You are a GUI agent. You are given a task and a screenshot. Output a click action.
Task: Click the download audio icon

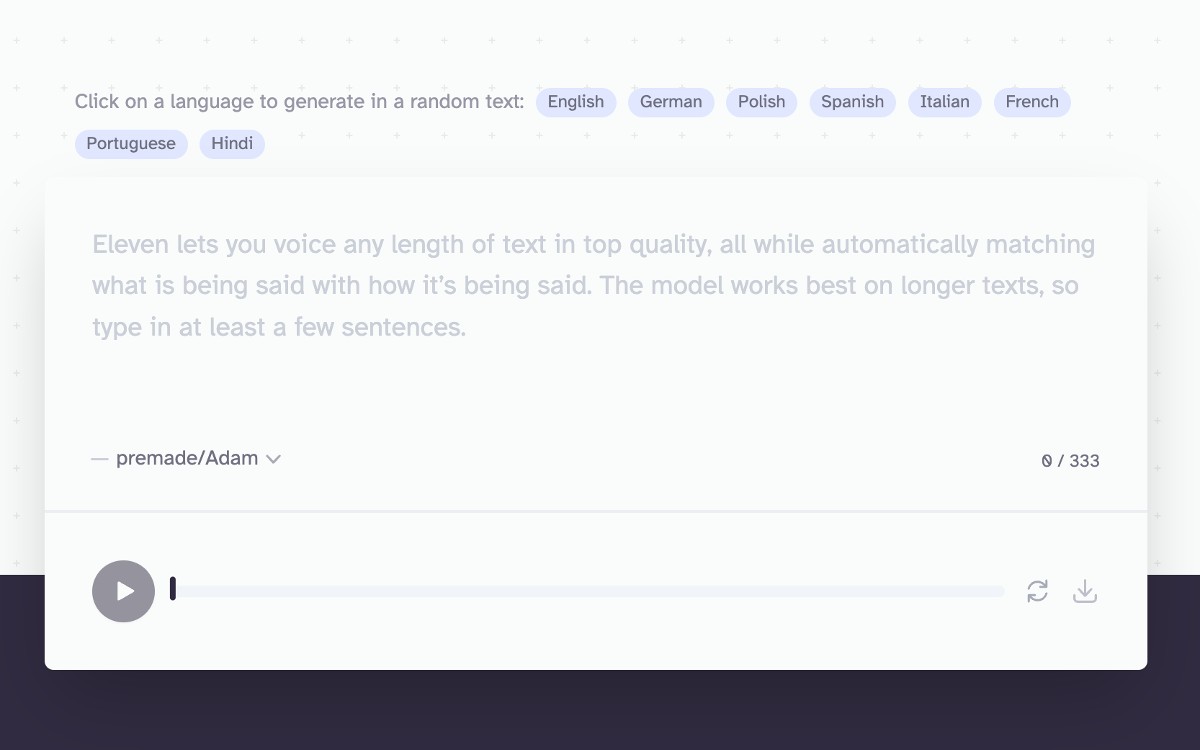pyautogui.click(x=1085, y=591)
